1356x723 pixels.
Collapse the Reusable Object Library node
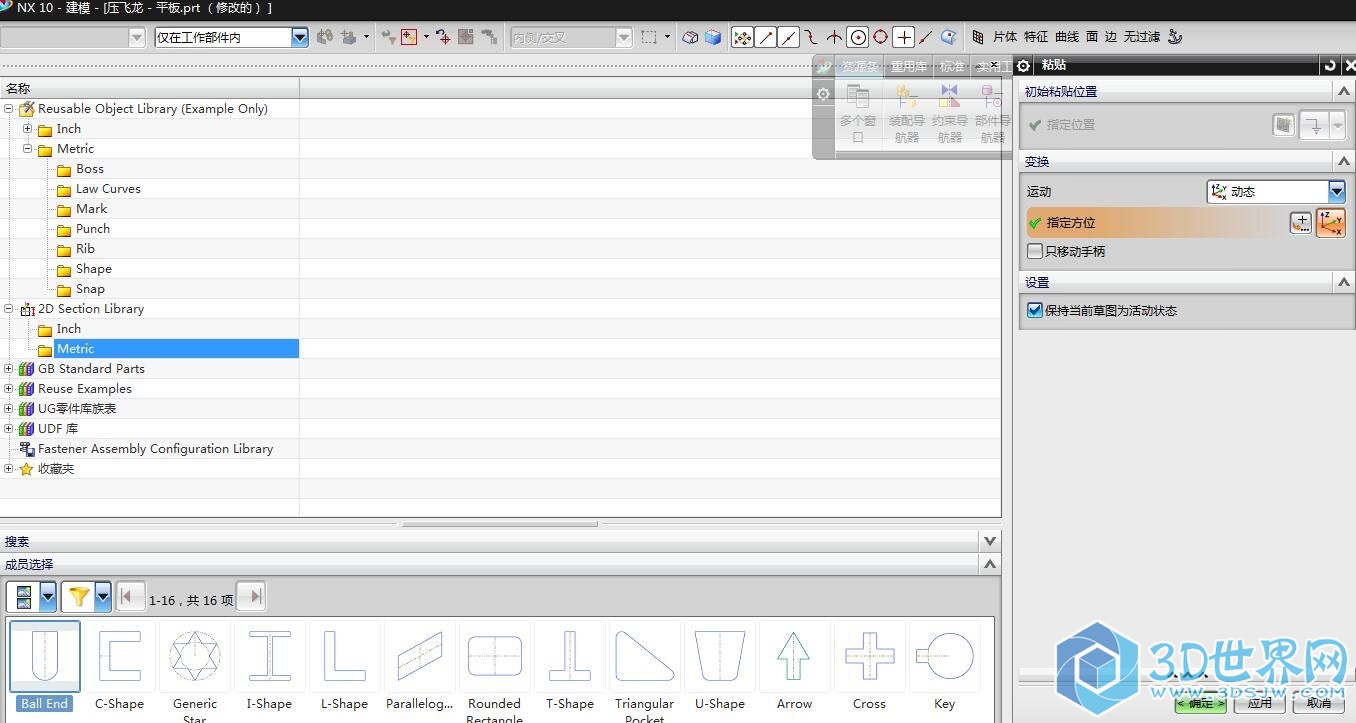coord(9,108)
